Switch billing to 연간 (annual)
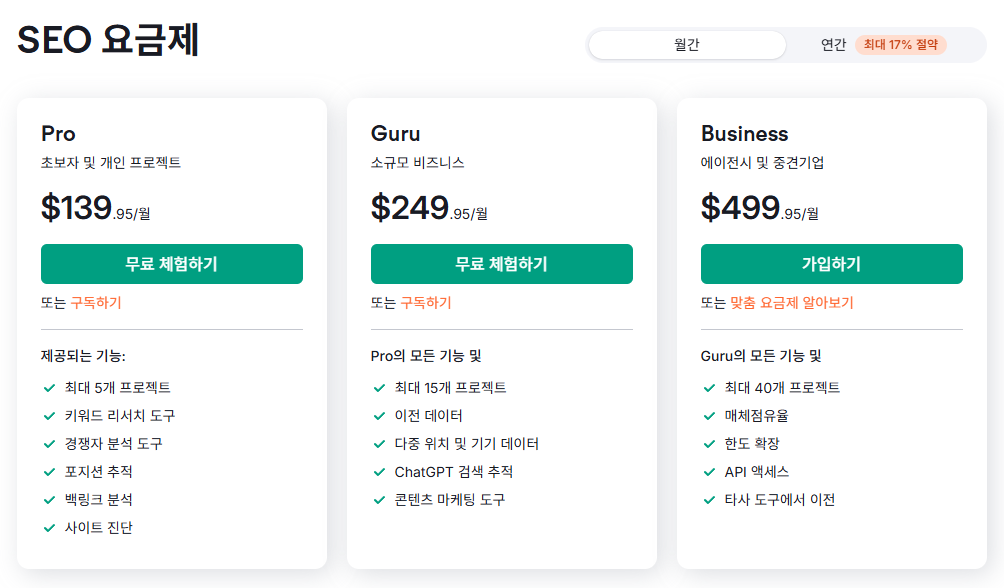Screen dimensions: 1004x588 pyautogui.click(x=833, y=45)
